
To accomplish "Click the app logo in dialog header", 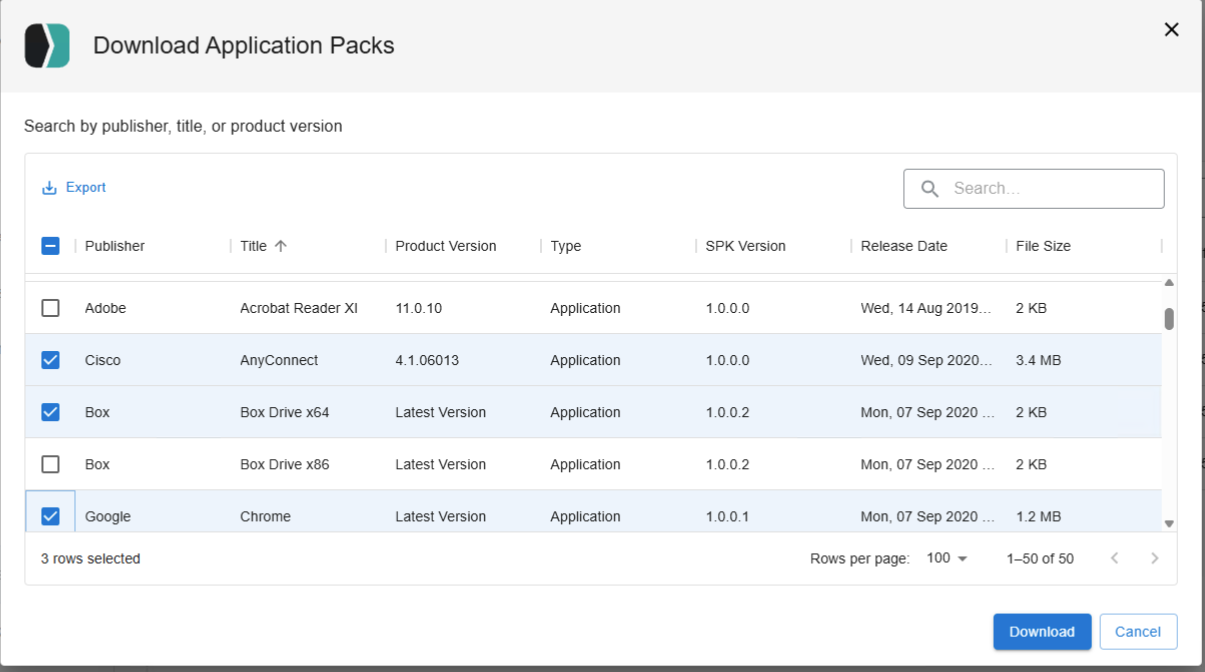I will pos(47,46).
